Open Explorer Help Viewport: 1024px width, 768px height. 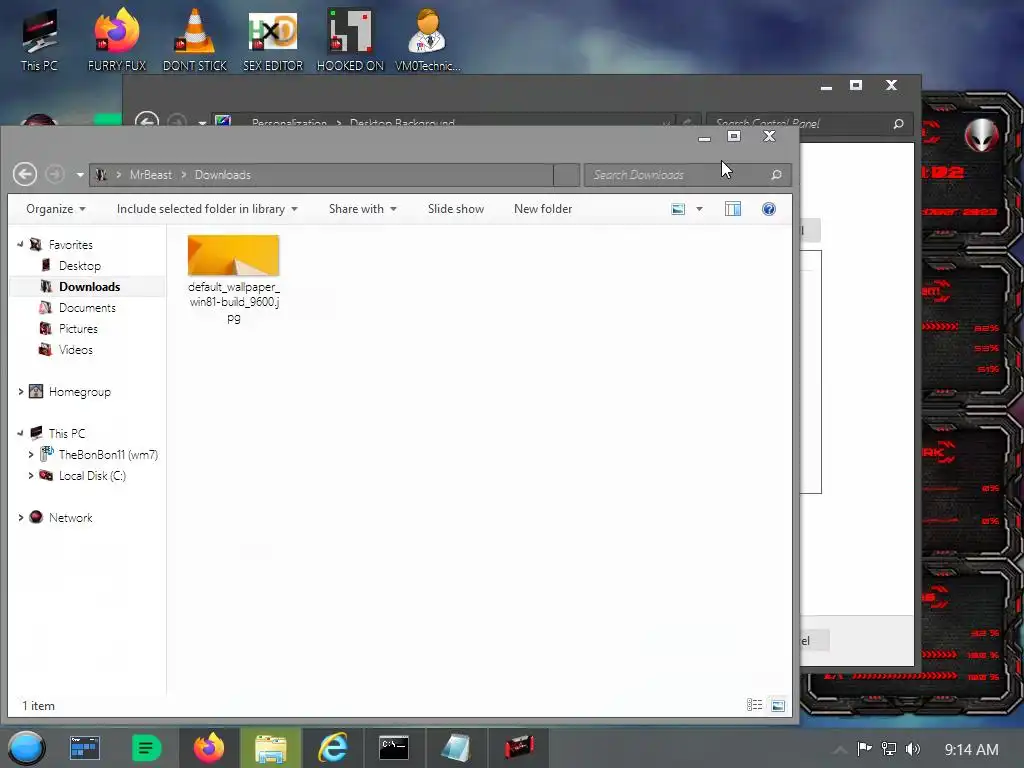769,209
